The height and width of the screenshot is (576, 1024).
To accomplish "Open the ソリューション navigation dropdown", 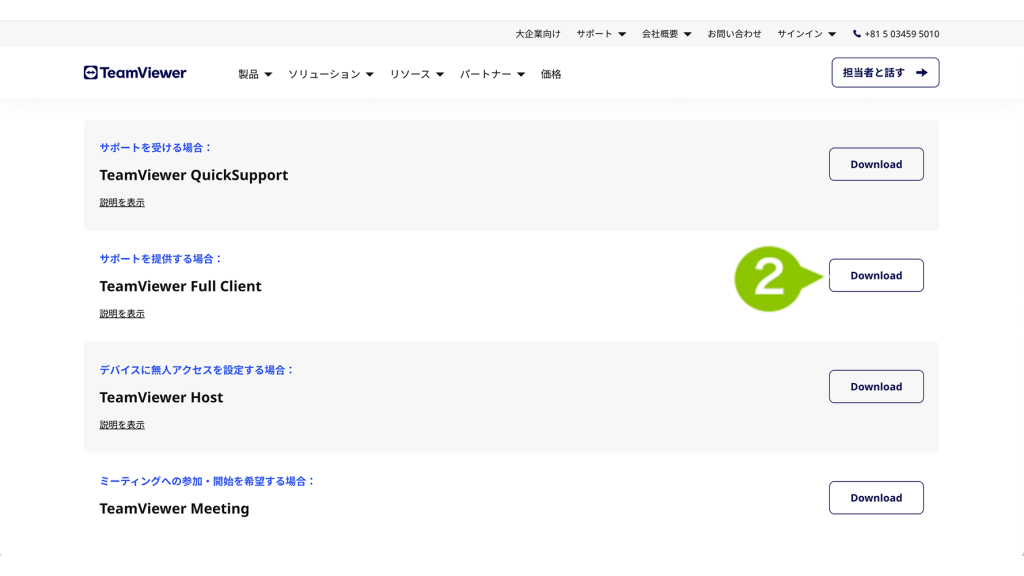I will pyautogui.click(x=331, y=74).
